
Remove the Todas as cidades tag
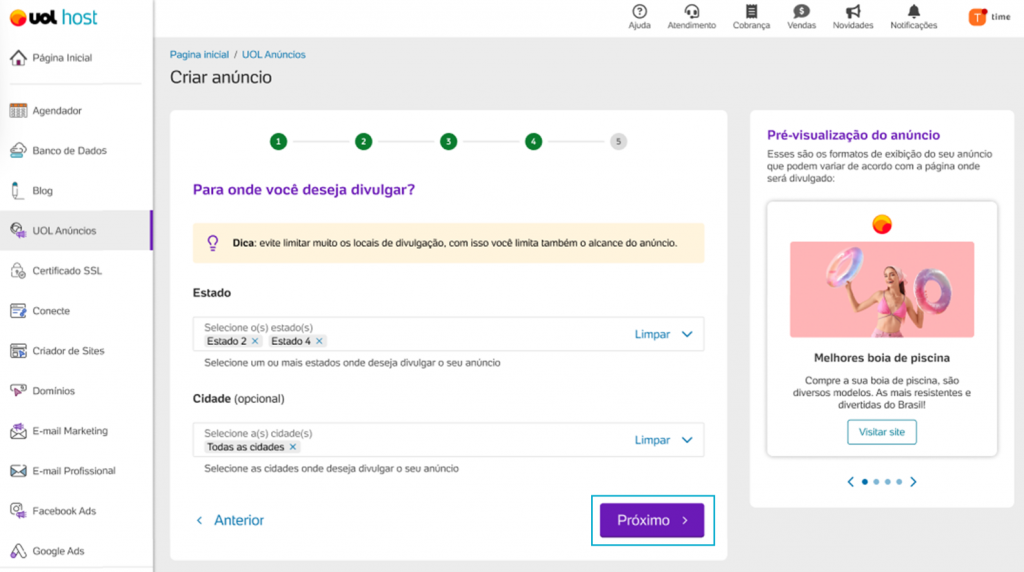tap(293, 447)
